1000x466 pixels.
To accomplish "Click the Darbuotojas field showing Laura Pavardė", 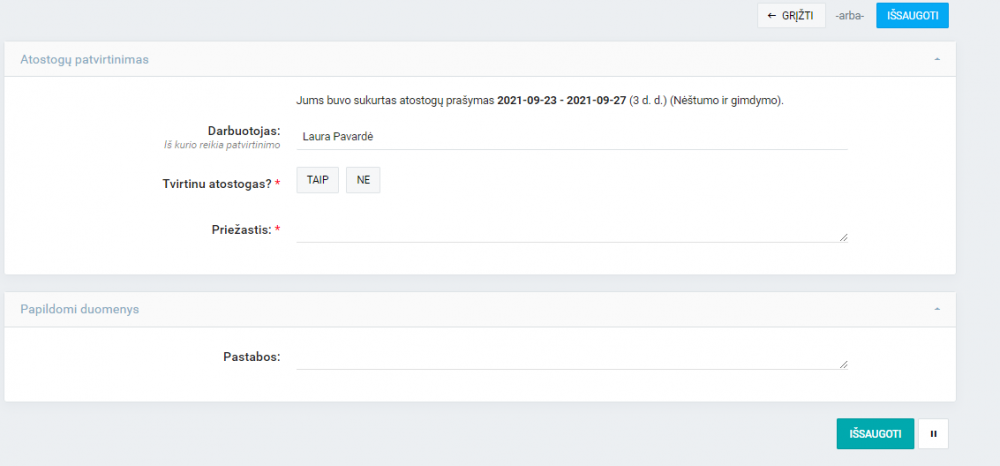I will pyautogui.click(x=572, y=137).
